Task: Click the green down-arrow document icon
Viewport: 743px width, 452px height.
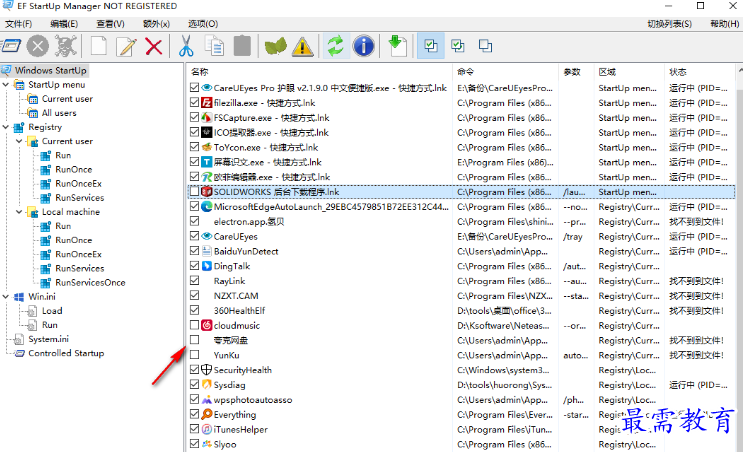Action: point(397,46)
